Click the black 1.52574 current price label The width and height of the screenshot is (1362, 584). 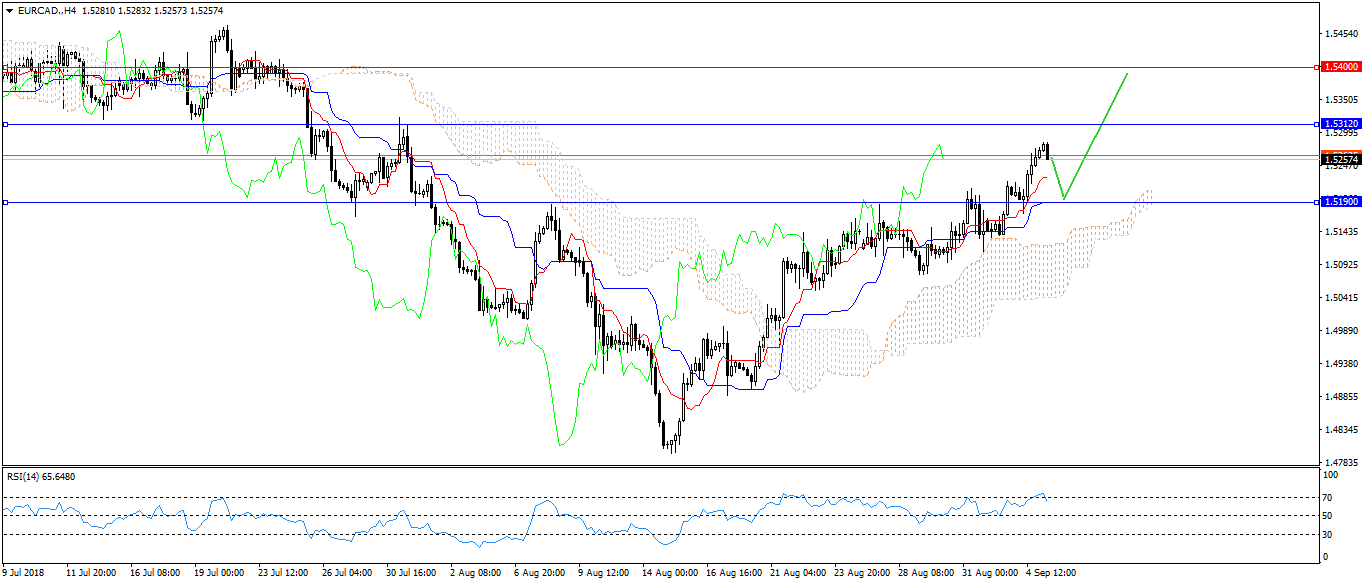click(x=1339, y=159)
